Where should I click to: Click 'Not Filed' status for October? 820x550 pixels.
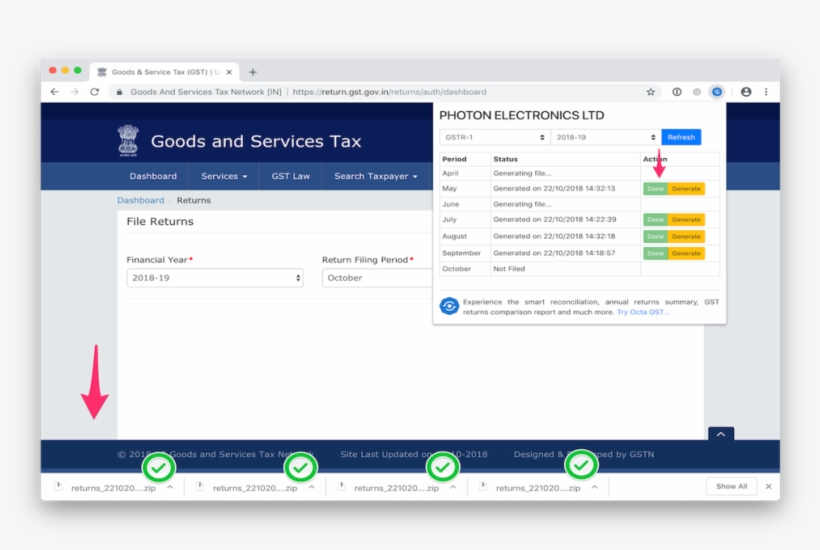(509, 269)
